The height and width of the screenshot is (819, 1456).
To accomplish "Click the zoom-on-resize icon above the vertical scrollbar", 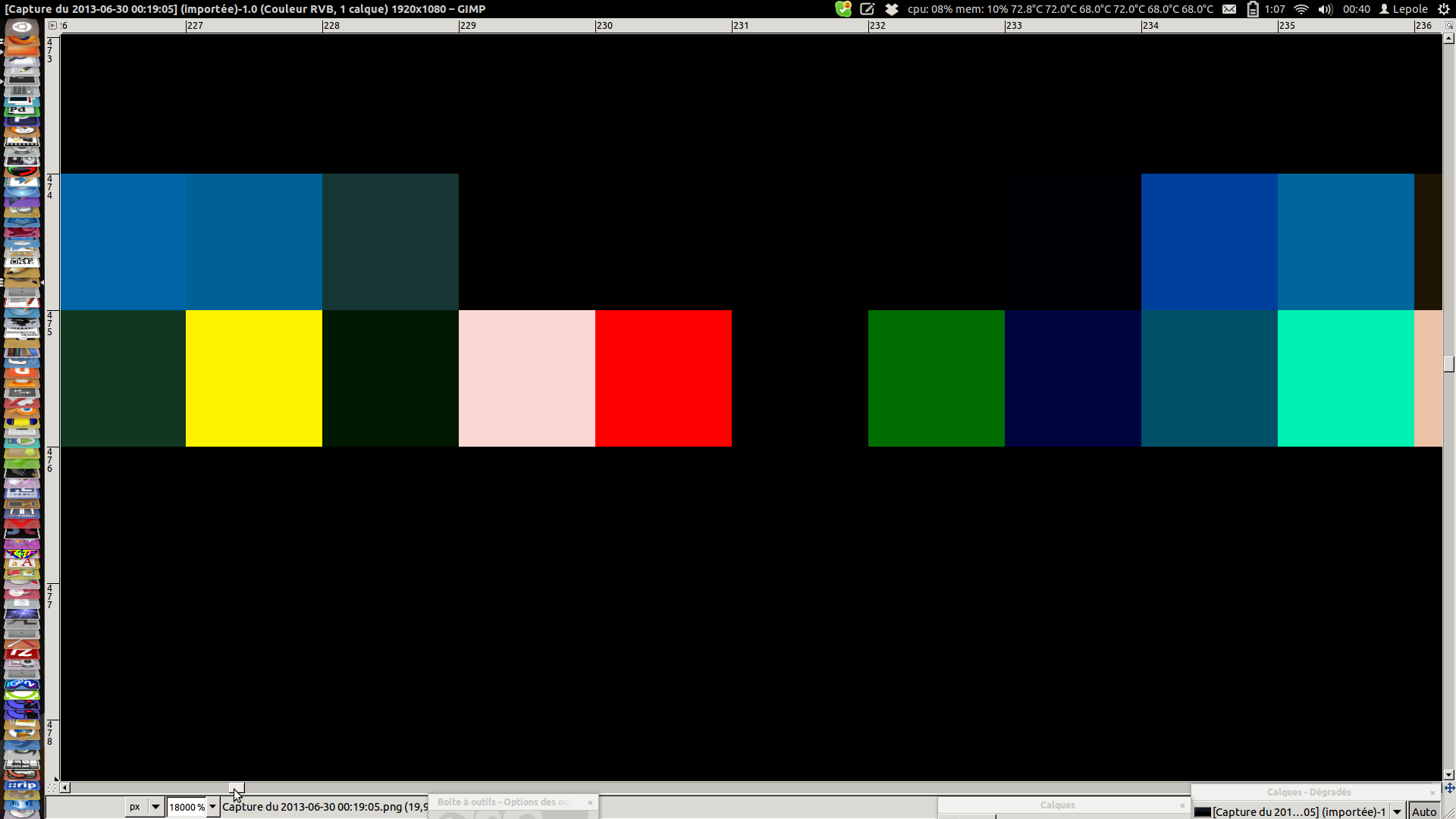I will coord(1449,25).
